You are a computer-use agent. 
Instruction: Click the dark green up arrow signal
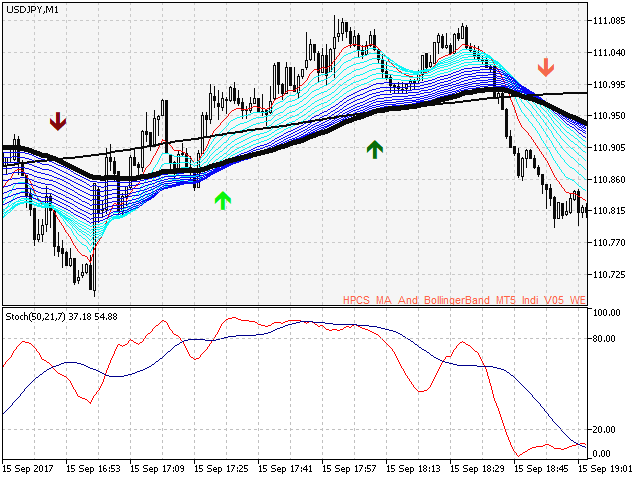click(x=375, y=149)
